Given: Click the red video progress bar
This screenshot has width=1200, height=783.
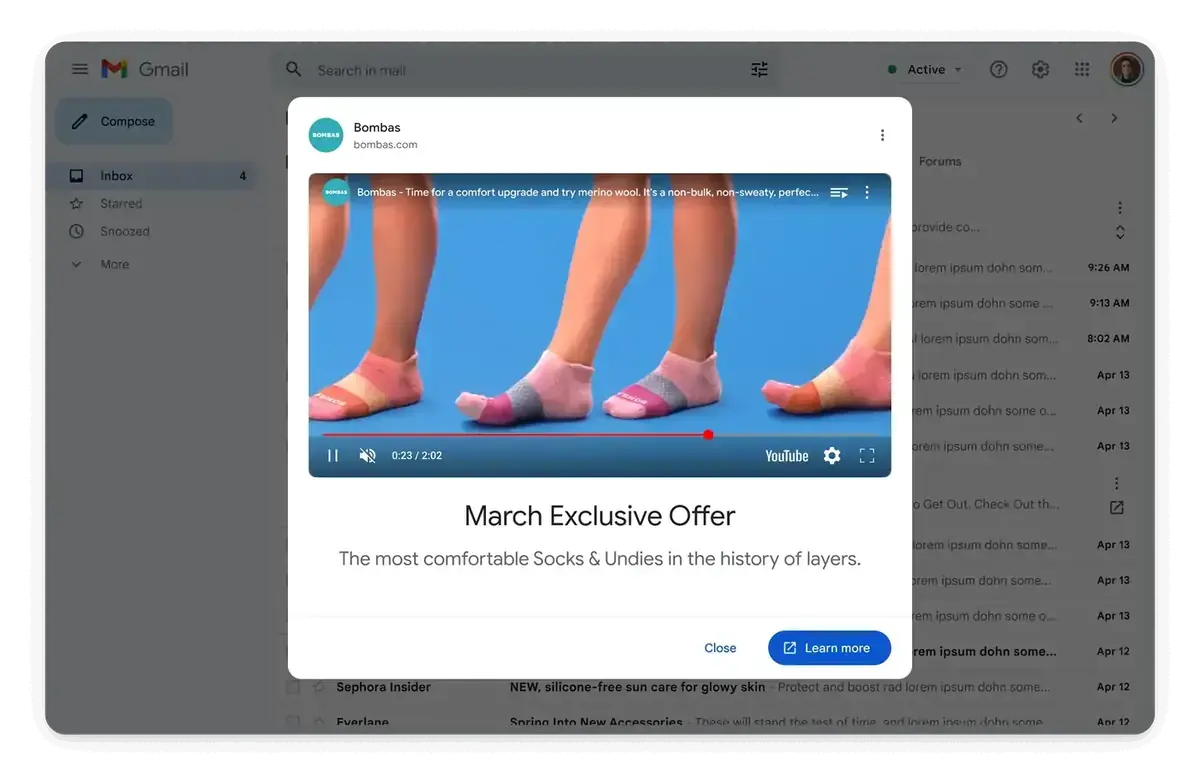Looking at the screenshot, I should (515, 435).
